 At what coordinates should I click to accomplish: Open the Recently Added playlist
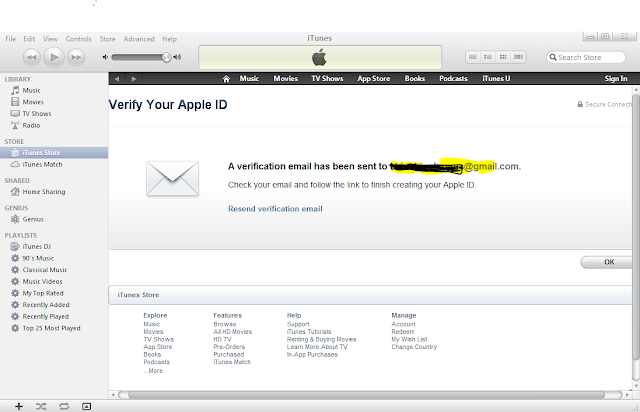point(46,305)
